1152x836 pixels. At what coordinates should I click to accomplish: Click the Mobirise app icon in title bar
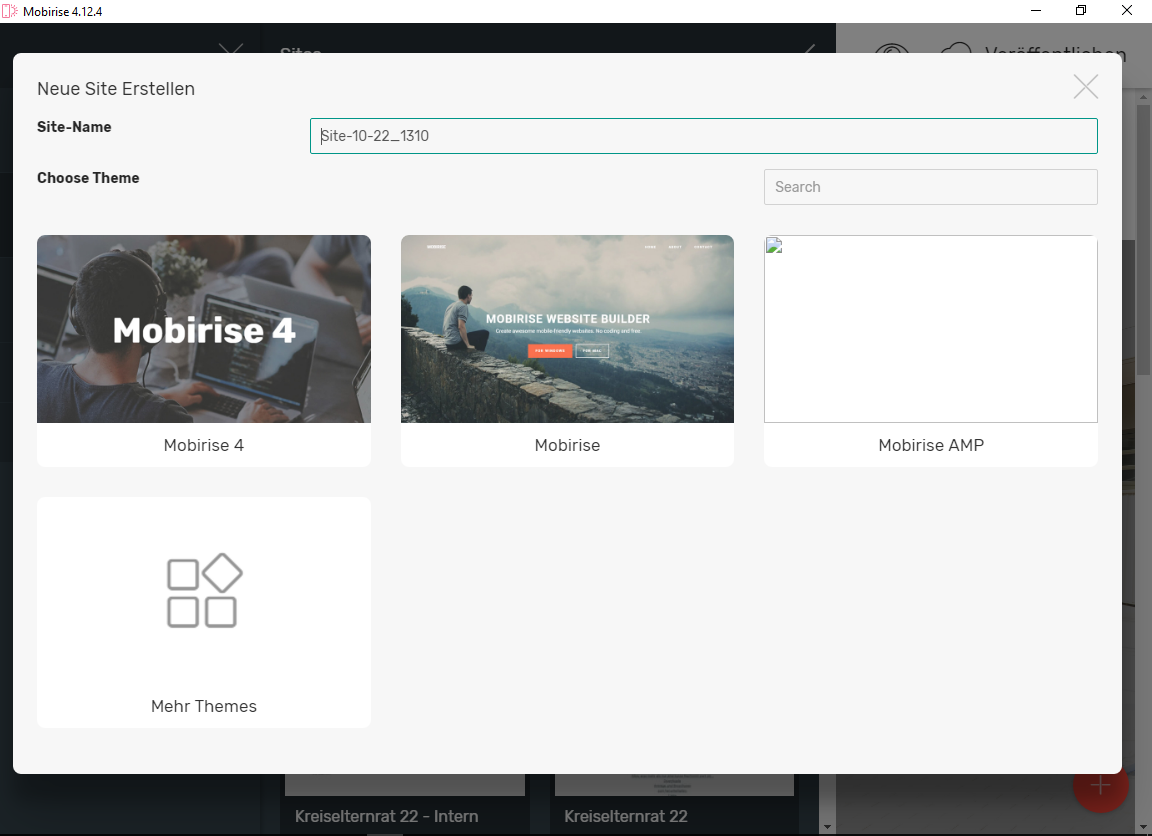coord(10,11)
